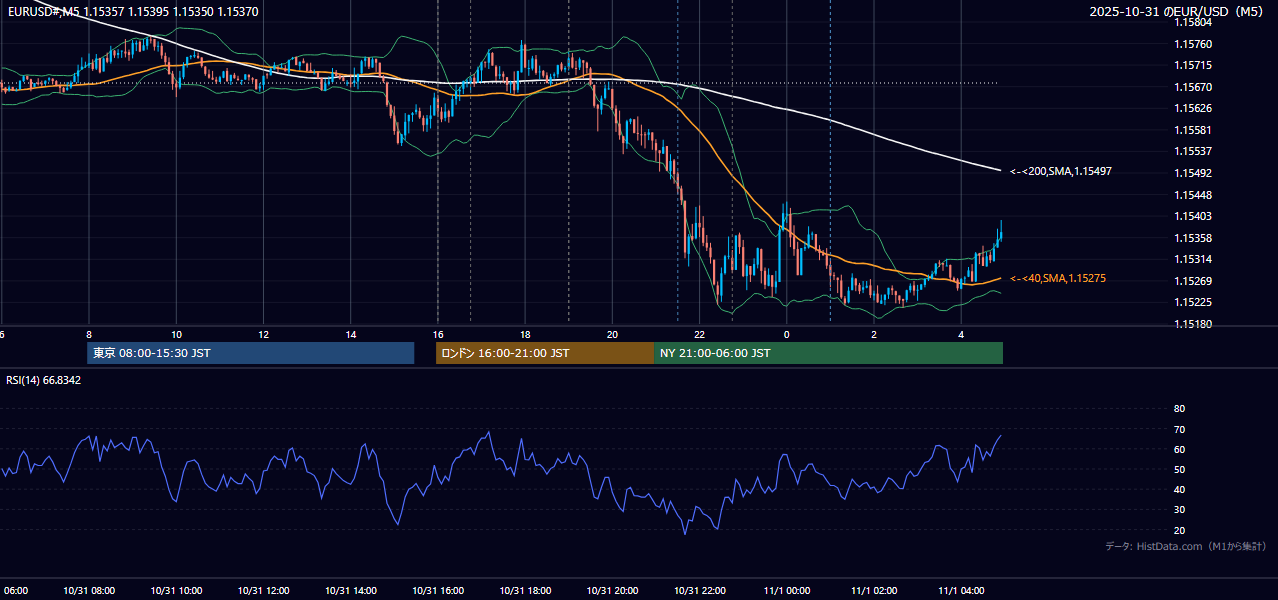Click the bottom 11/1 02:00 time label
The height and width of the screenshot is (600, 1278).
(x=874, y=591)
